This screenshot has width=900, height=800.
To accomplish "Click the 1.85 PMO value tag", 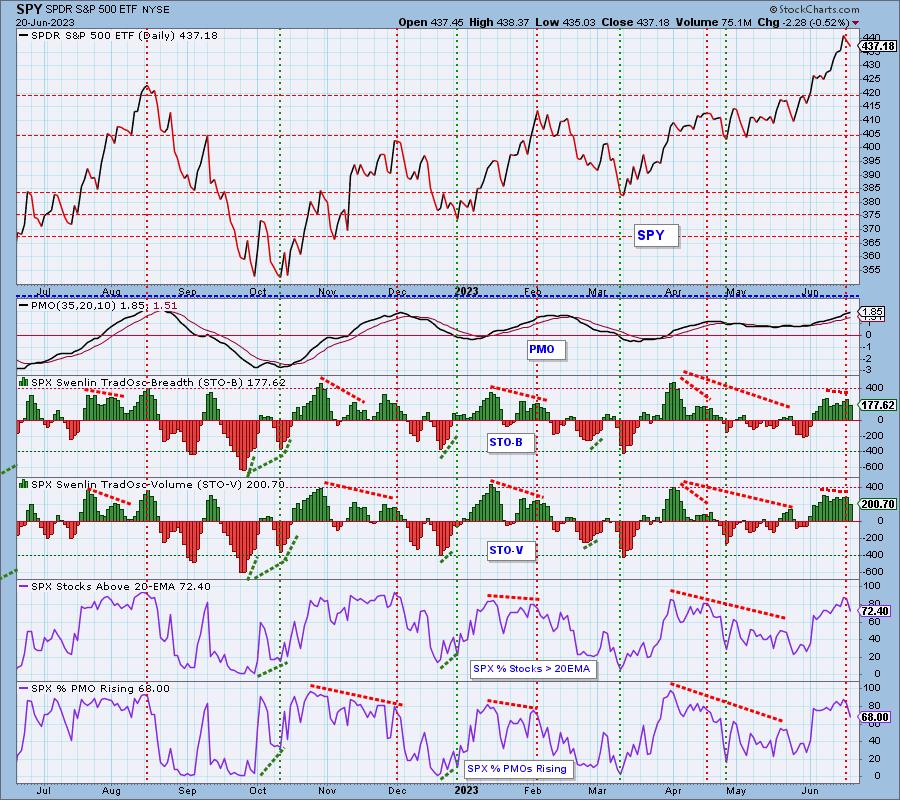I will pyautogui.click(x=871, y=312).
